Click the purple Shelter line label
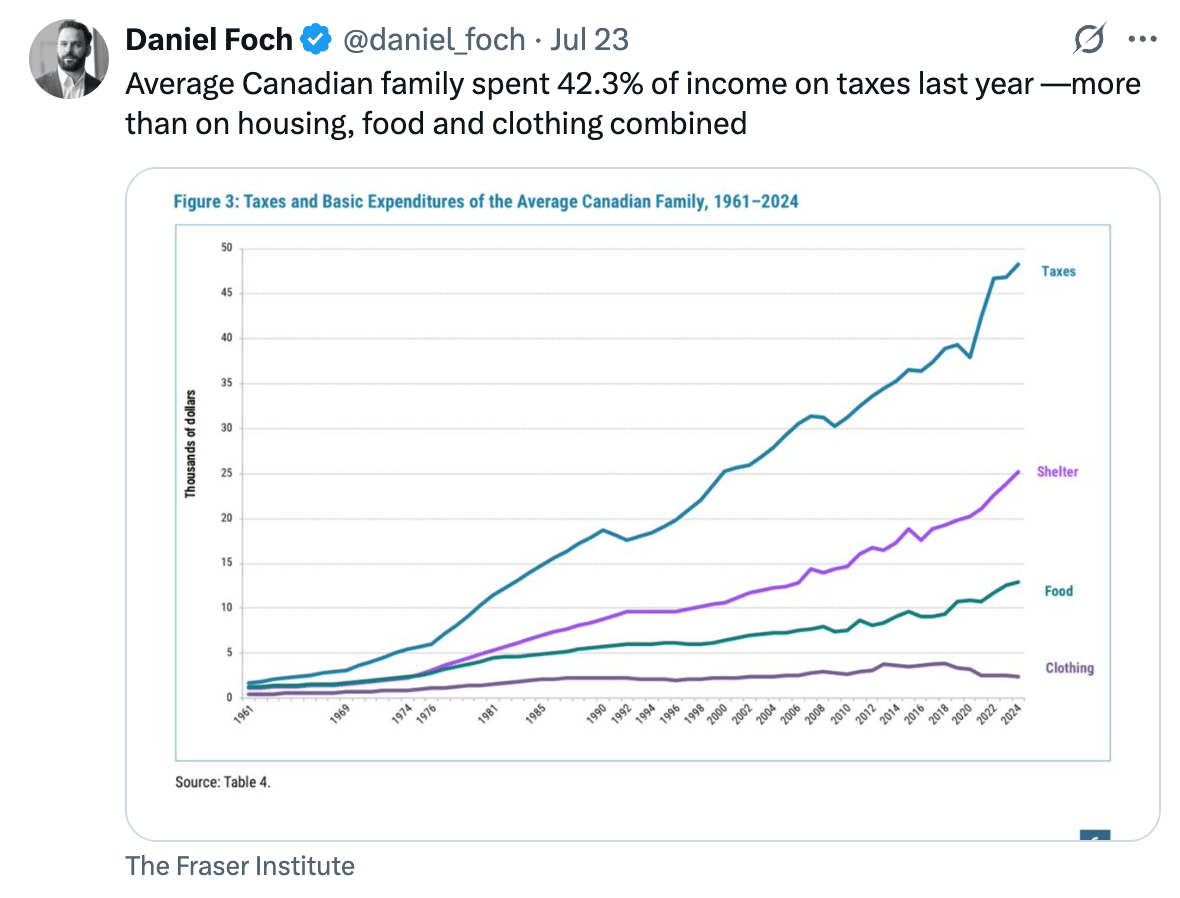The width and height of the screenshot is (1180, 898). (1057, 472)
